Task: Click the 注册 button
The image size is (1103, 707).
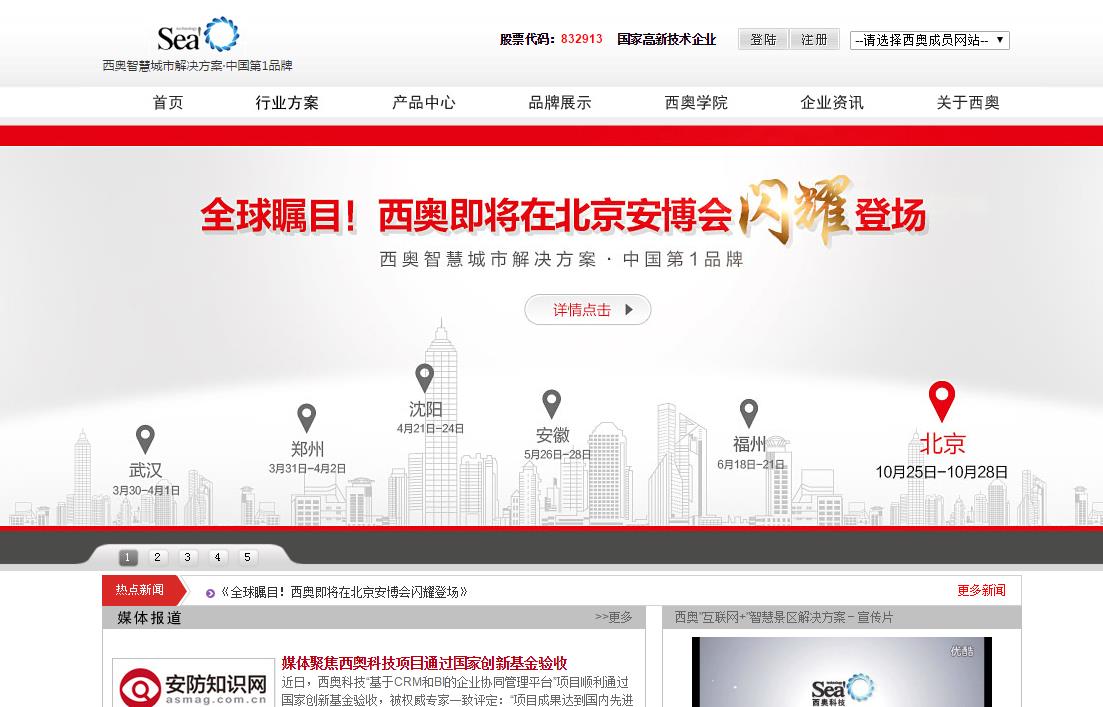Action: (815, 39)
